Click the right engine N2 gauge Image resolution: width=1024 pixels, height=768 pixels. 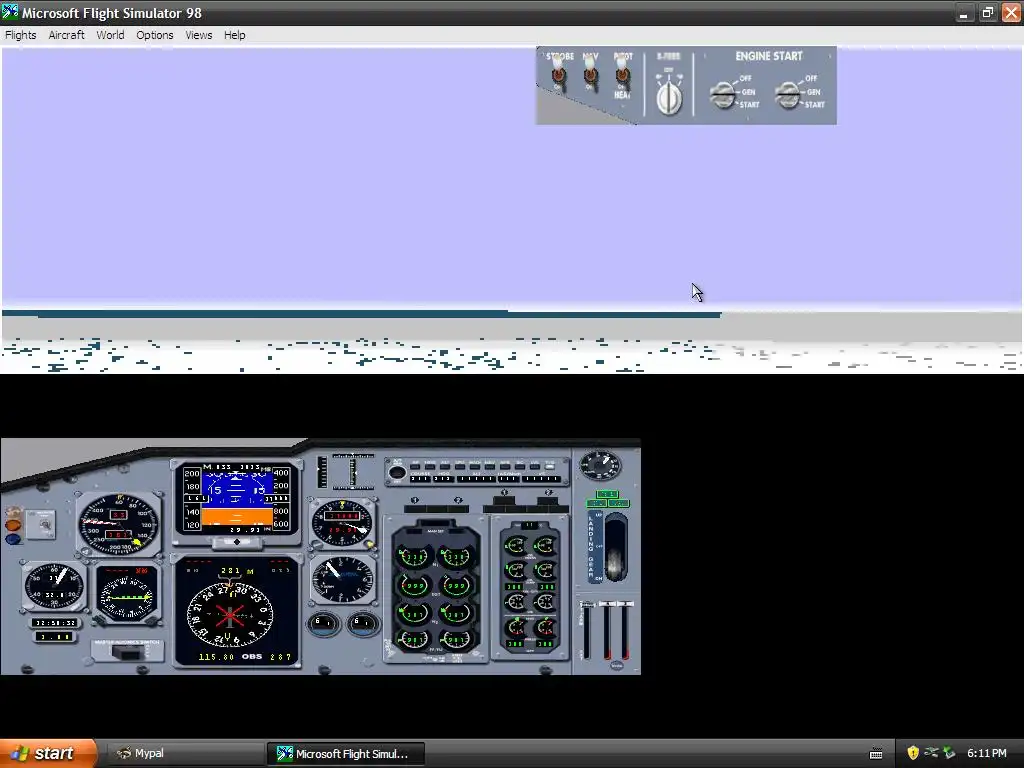(x=455, y=613)
